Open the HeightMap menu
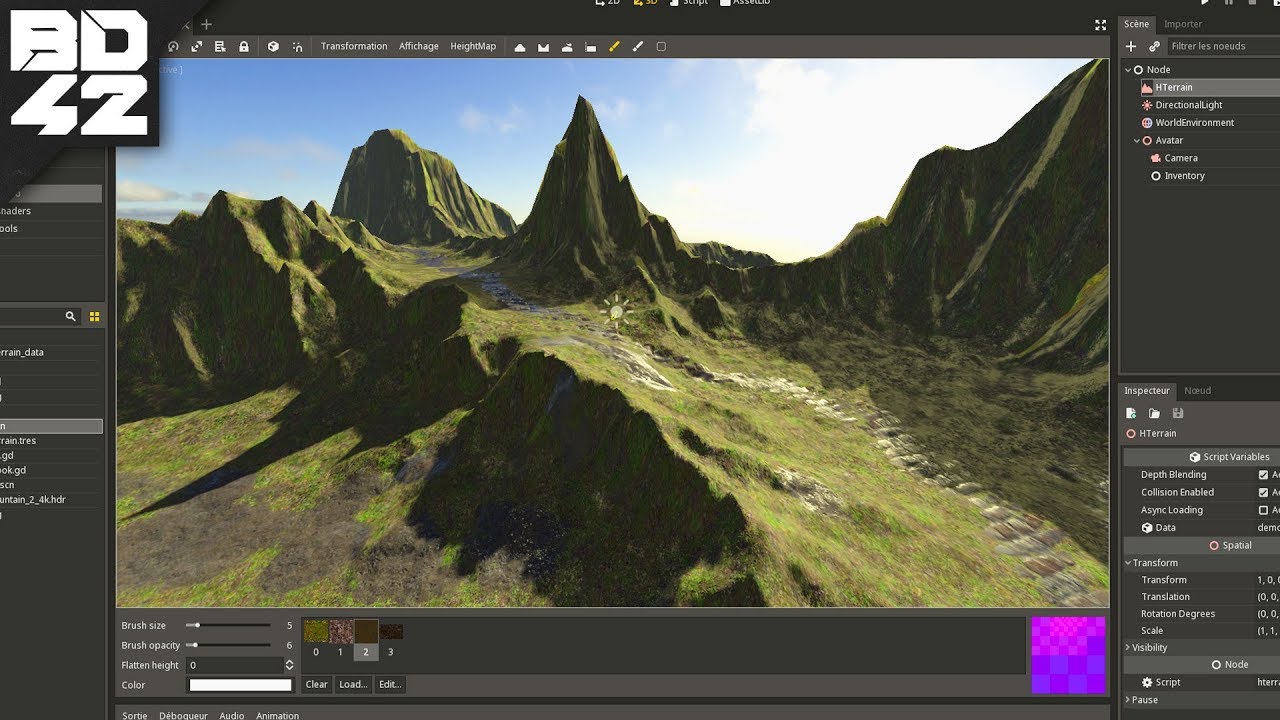Image resolution: width=1280 pixels, height=720 pixels. [x=473, y=46]
